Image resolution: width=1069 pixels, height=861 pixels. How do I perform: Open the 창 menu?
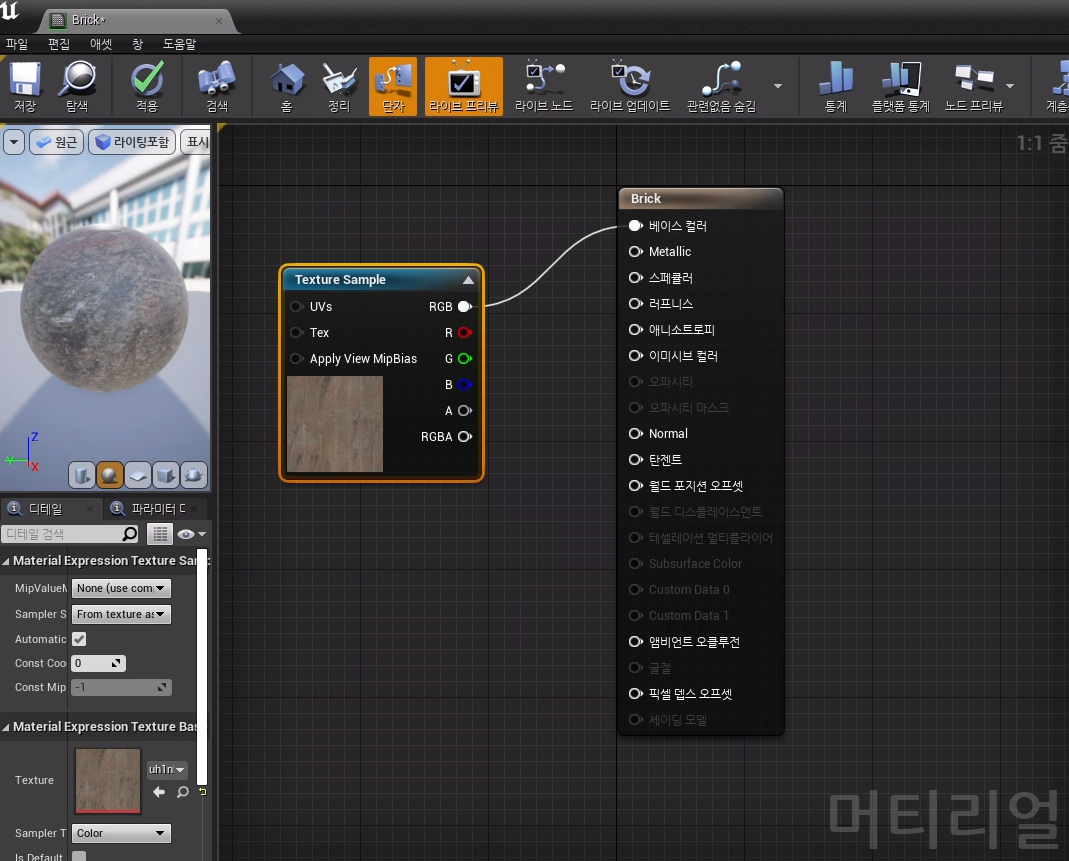(137, 44)
